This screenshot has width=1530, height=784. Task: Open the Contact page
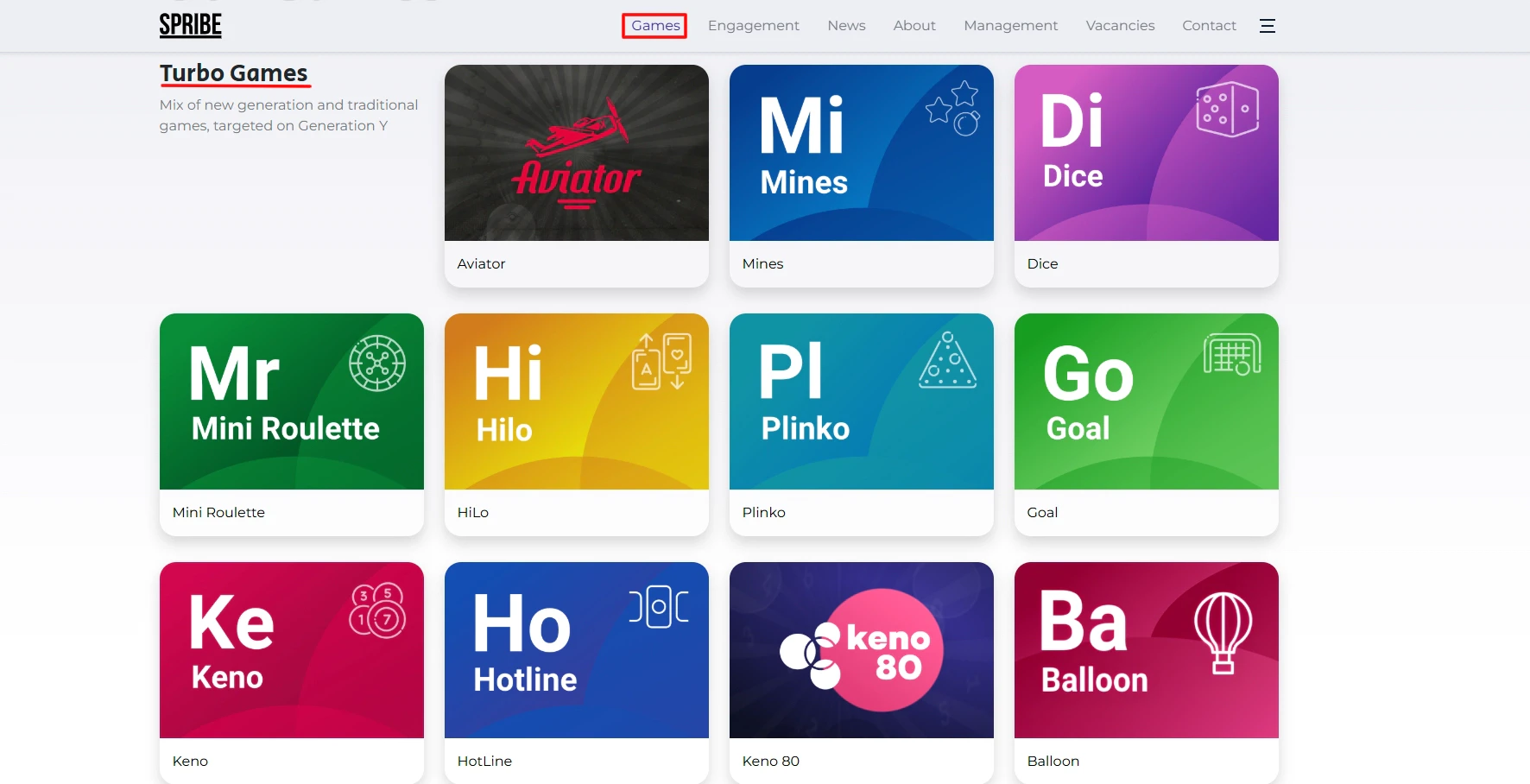tap(1209, 26)
